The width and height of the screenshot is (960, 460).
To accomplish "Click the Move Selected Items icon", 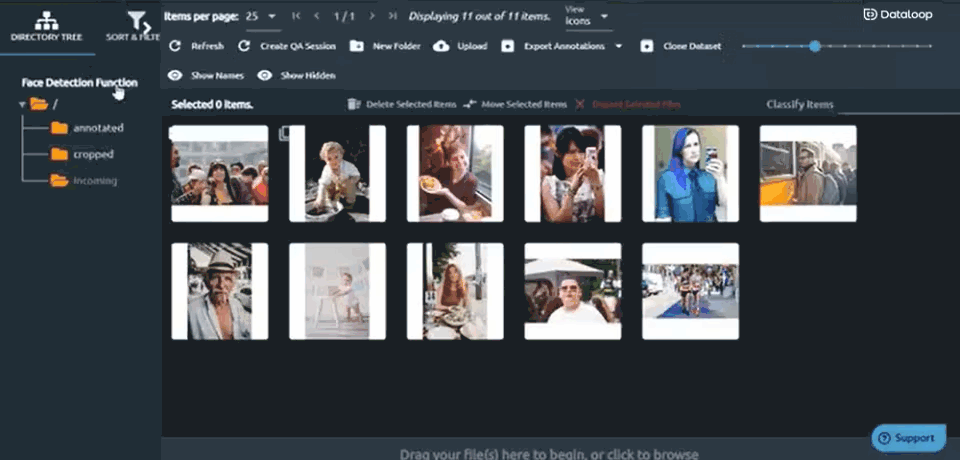I will (x=470, y=104).
